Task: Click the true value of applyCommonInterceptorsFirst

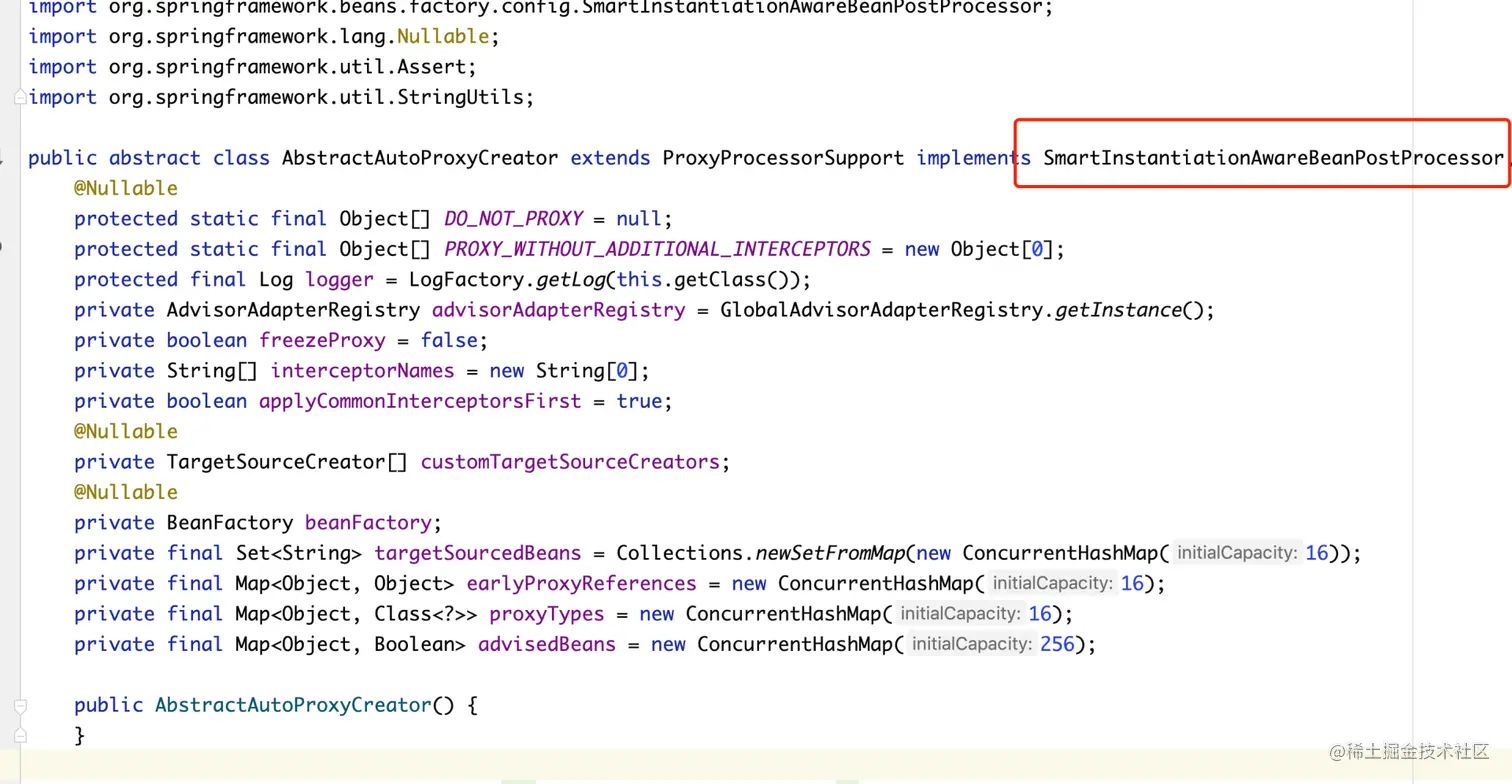Action: pyautogui.click(x=639, y=401)
